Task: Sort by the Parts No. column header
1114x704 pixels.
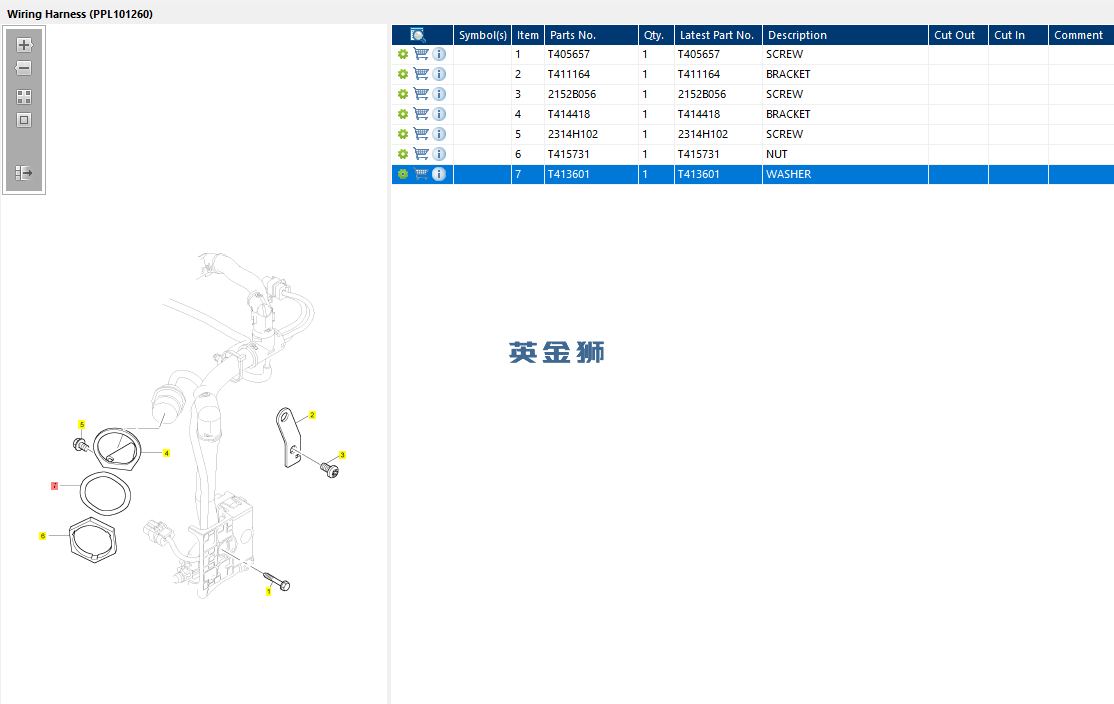Action: pyautogui.click(x=591, y=35)
